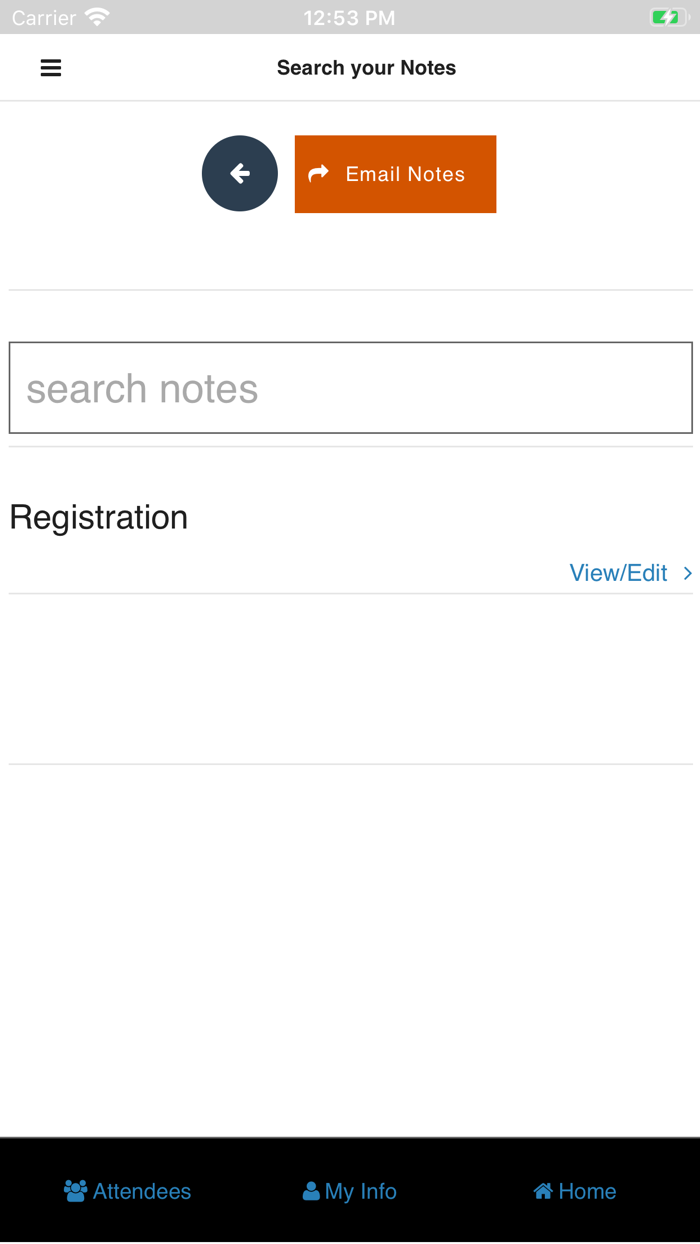Click the Wi-Fi status icon
700x1244 pixels.
point(97,17)
